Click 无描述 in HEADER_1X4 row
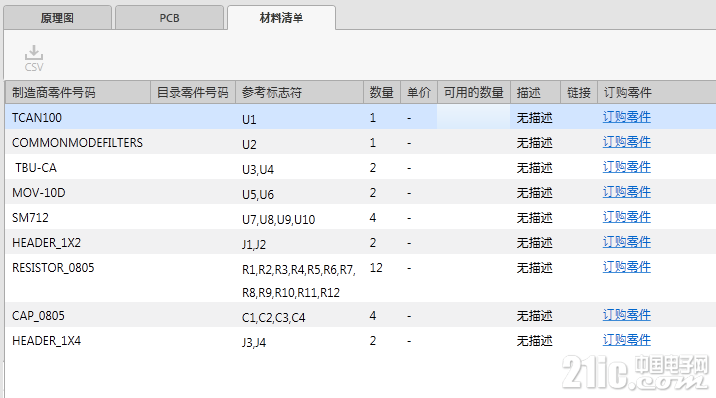This screenshot has width=716, height=398. click(x=535, y=341)
